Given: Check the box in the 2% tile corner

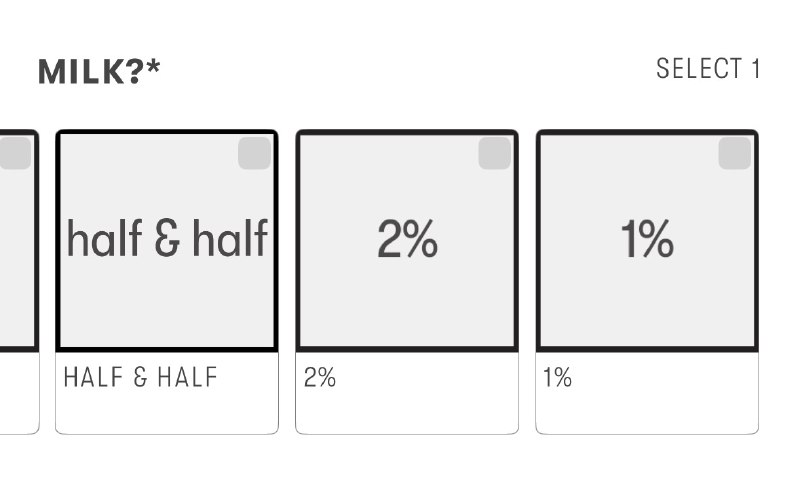Looking at the screenshot, I should point(494,154).
